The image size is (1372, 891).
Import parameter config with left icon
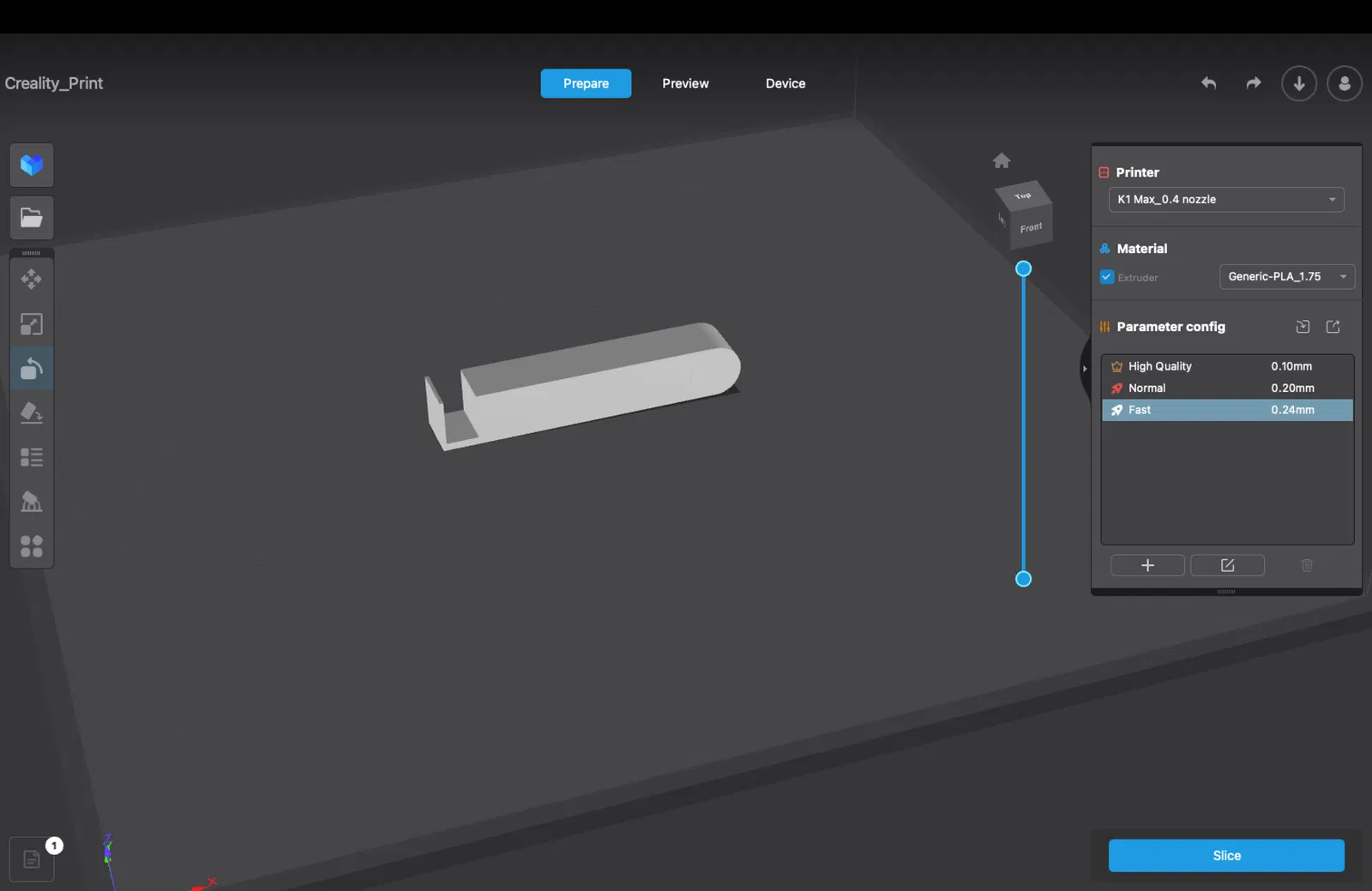1303,327
